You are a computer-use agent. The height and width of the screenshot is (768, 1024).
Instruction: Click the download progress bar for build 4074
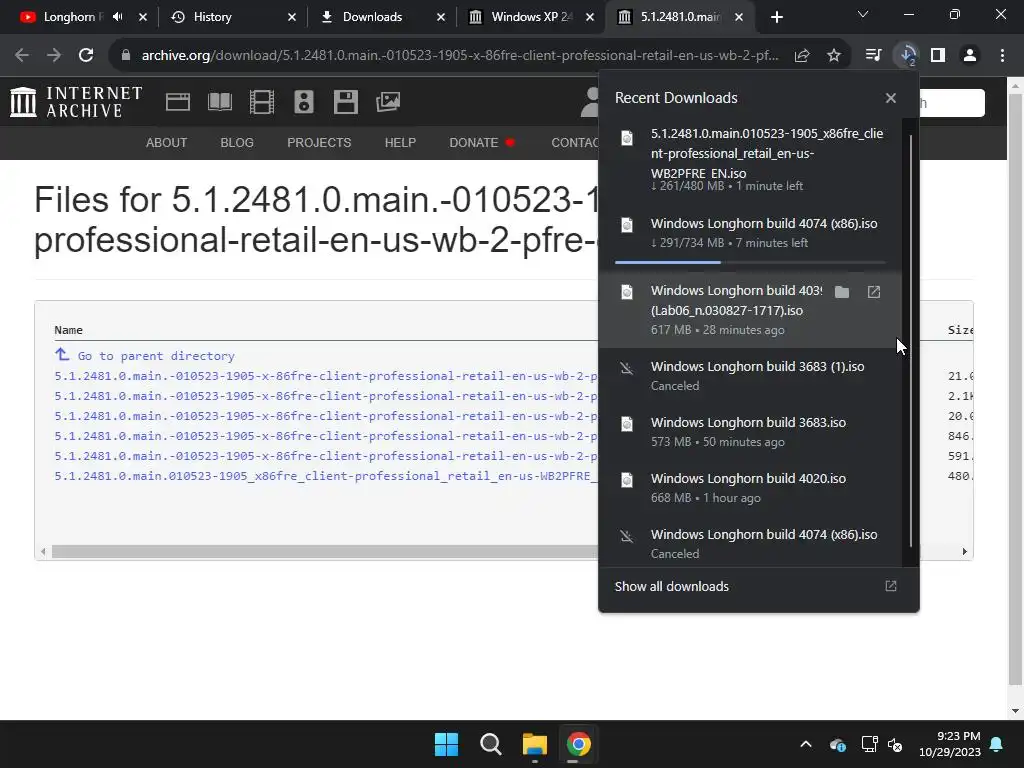750,262
